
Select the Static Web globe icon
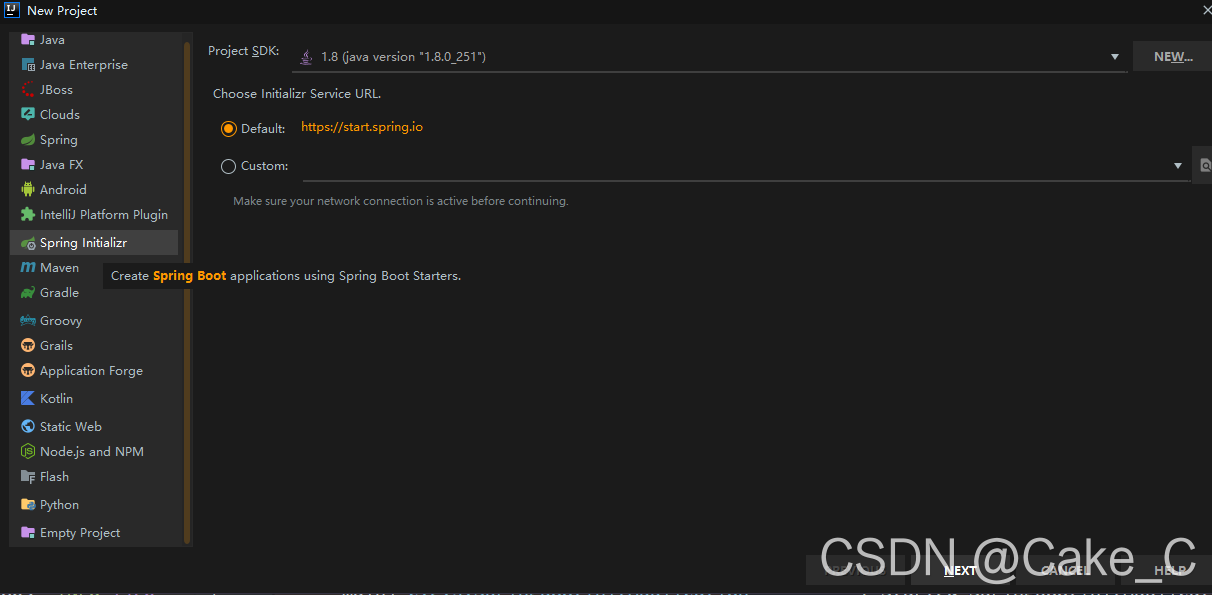[x=28, y=426]
